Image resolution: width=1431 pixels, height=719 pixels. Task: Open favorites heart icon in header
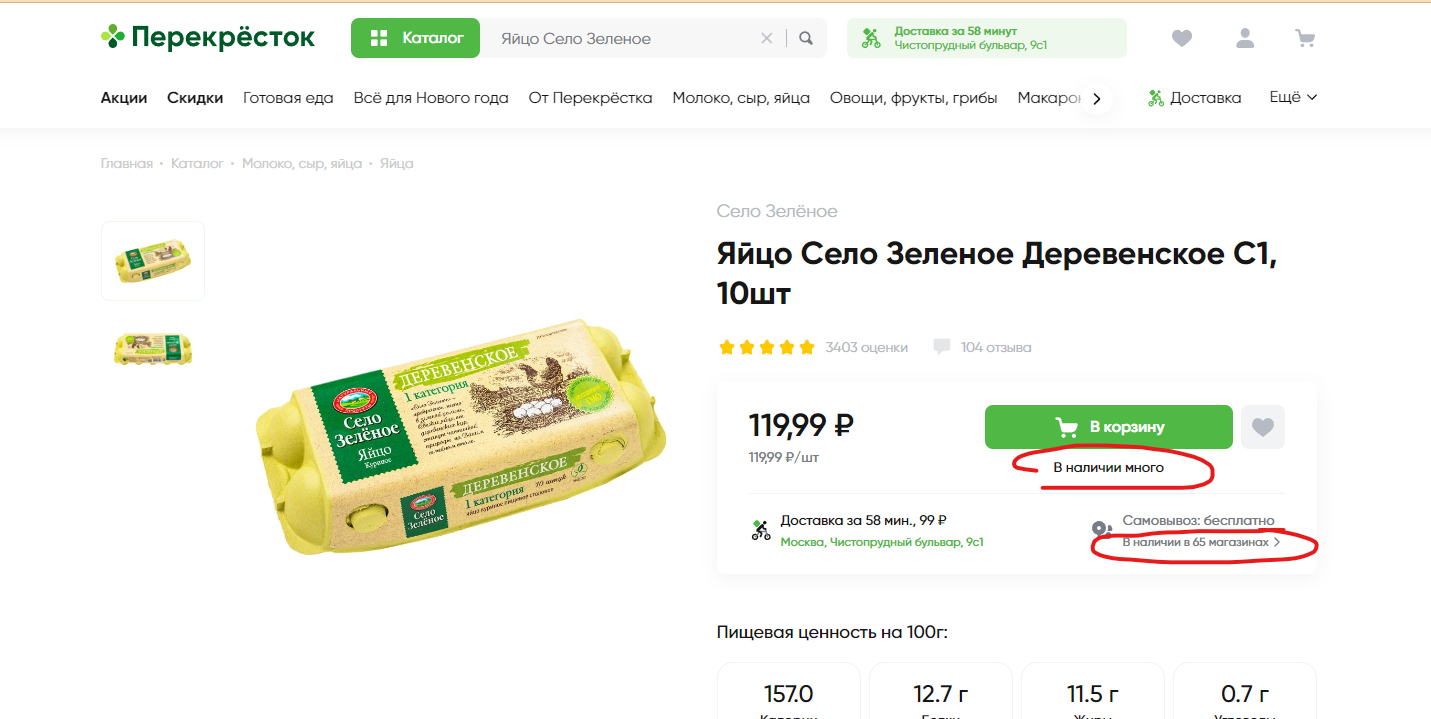[1182, 38]
